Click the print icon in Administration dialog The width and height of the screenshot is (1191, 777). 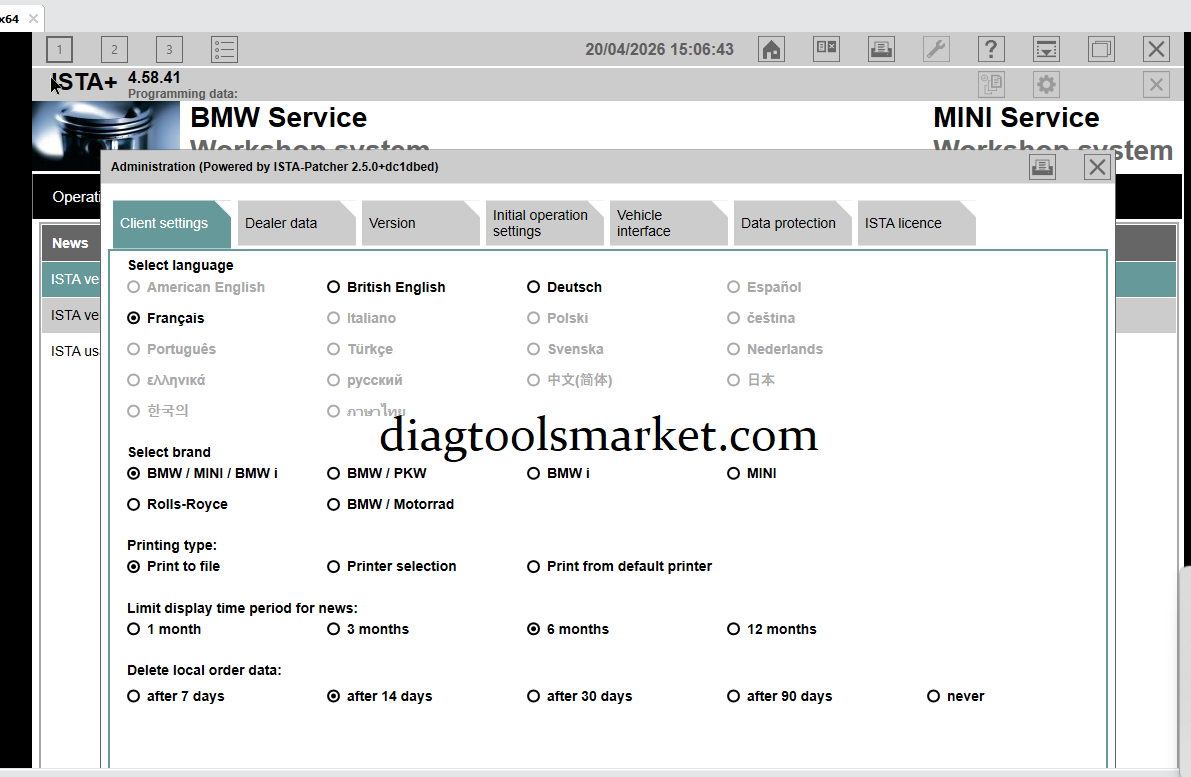click(x=1042, y=167)
